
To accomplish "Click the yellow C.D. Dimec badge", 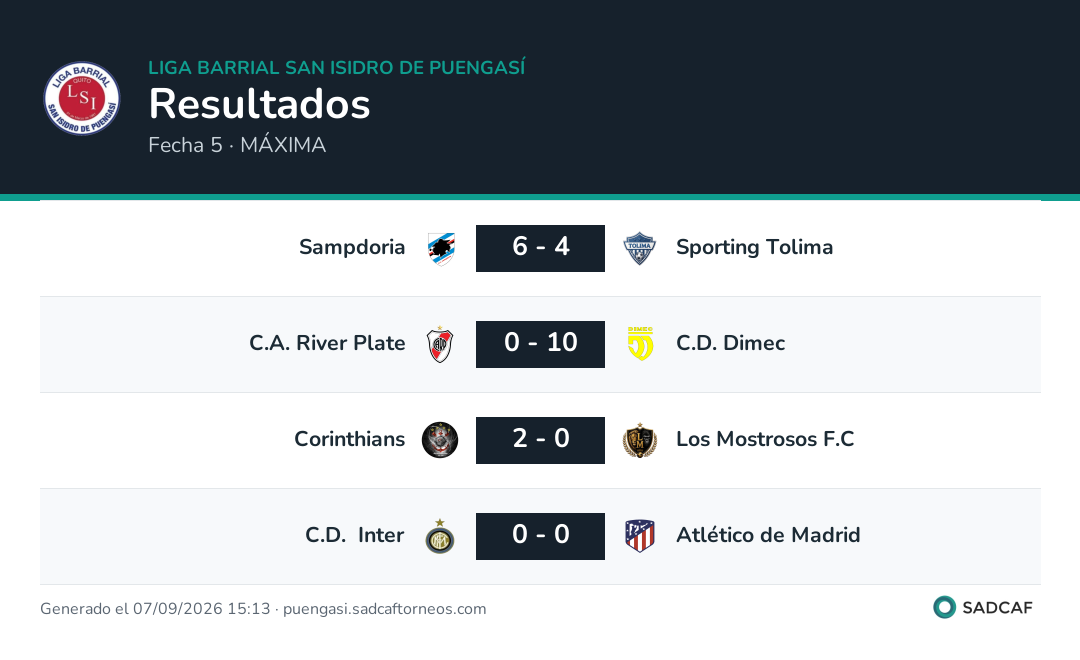I will pos(641,344).
